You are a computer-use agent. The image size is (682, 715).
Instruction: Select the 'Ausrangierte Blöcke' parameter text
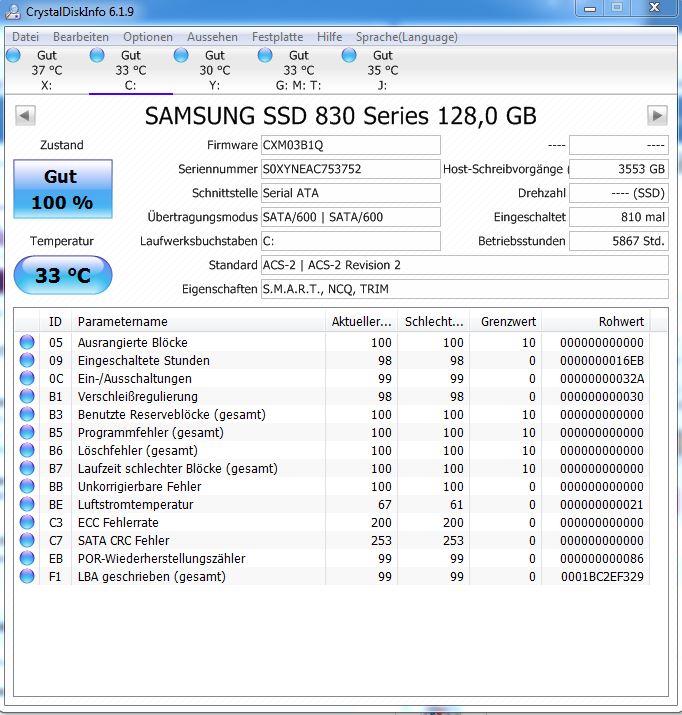coord(133,342)
